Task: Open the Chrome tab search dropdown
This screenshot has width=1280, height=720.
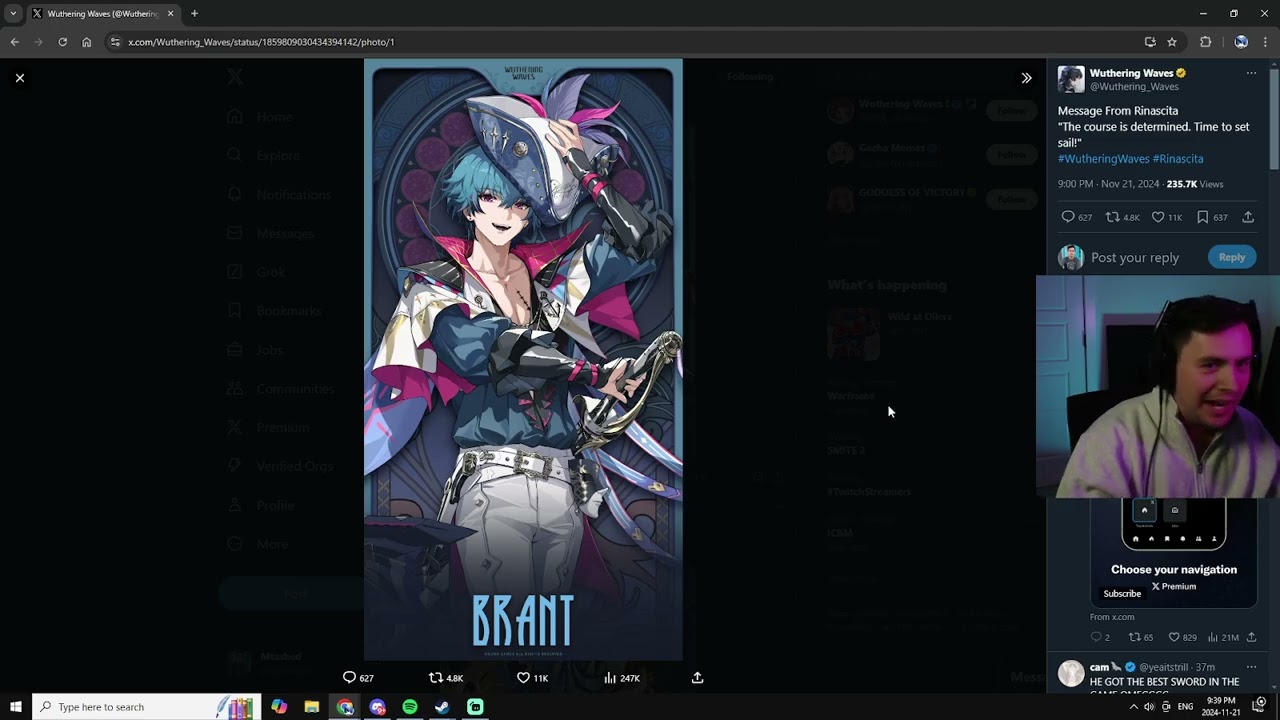Action: [x=13, y=14]
